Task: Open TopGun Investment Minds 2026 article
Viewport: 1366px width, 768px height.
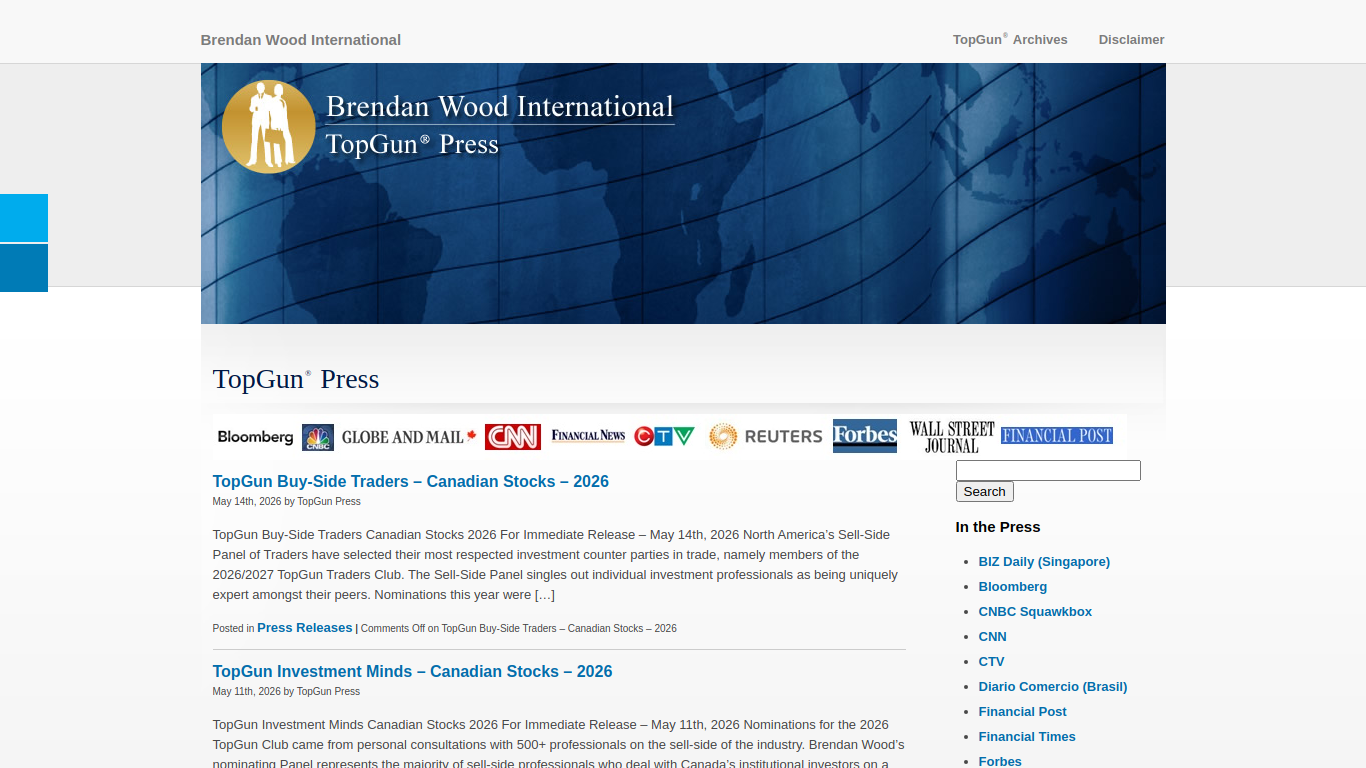Action: [412, 671]
